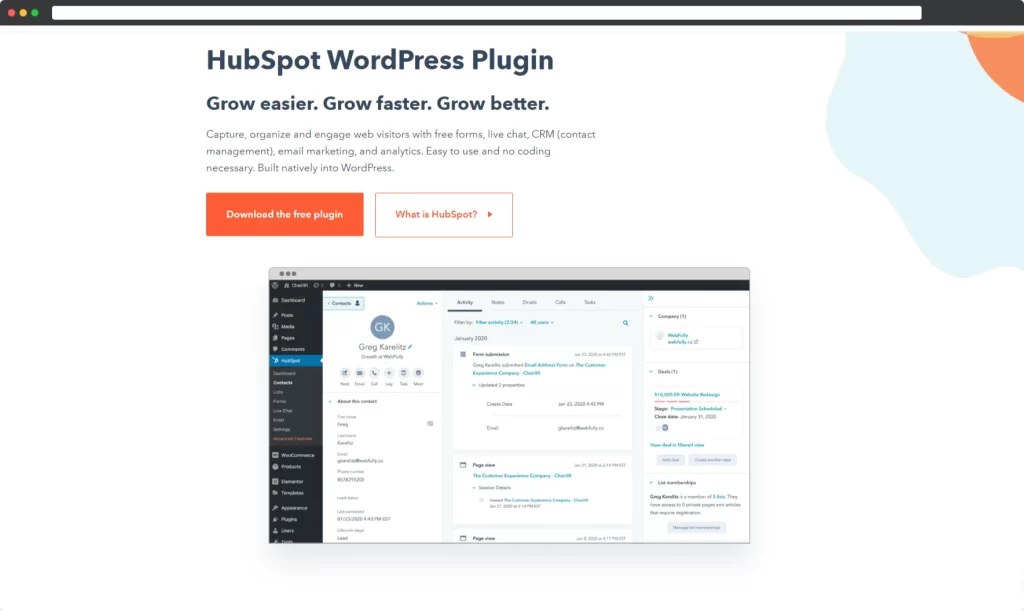Image resolution: width=1024 pixels, height=611 pixels.
Task: Click the Note action icon
Action: pos(345,373)
